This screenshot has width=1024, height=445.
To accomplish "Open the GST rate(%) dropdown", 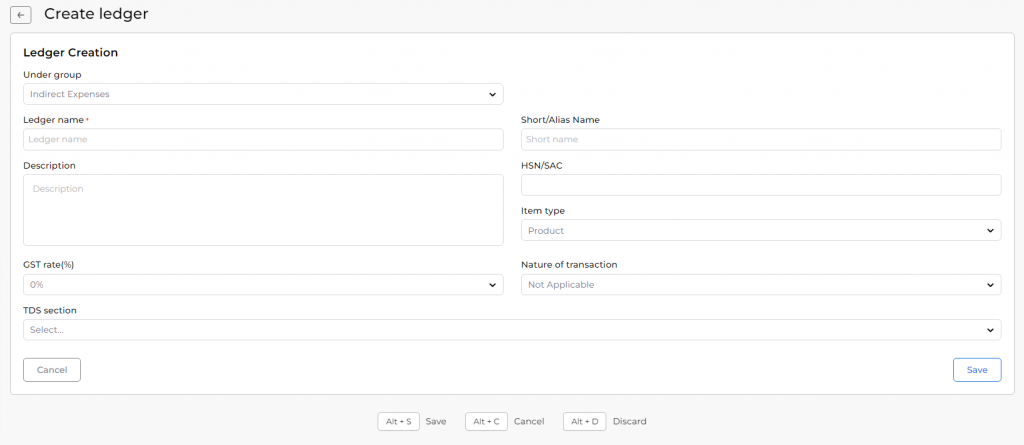I will (263, 285).
